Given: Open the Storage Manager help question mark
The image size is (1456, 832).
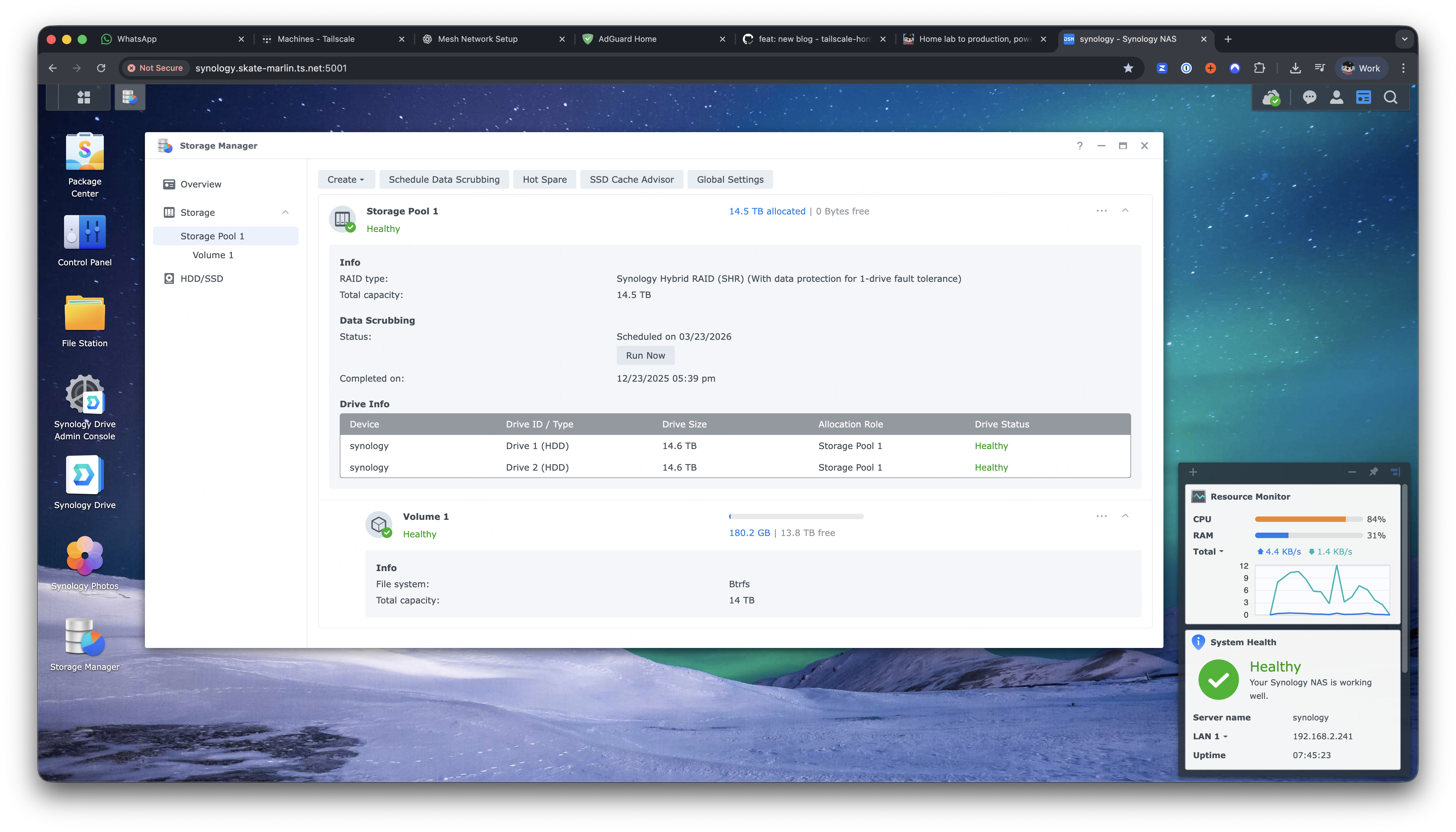Looking at the screenshot, I should pos(1079,146).
